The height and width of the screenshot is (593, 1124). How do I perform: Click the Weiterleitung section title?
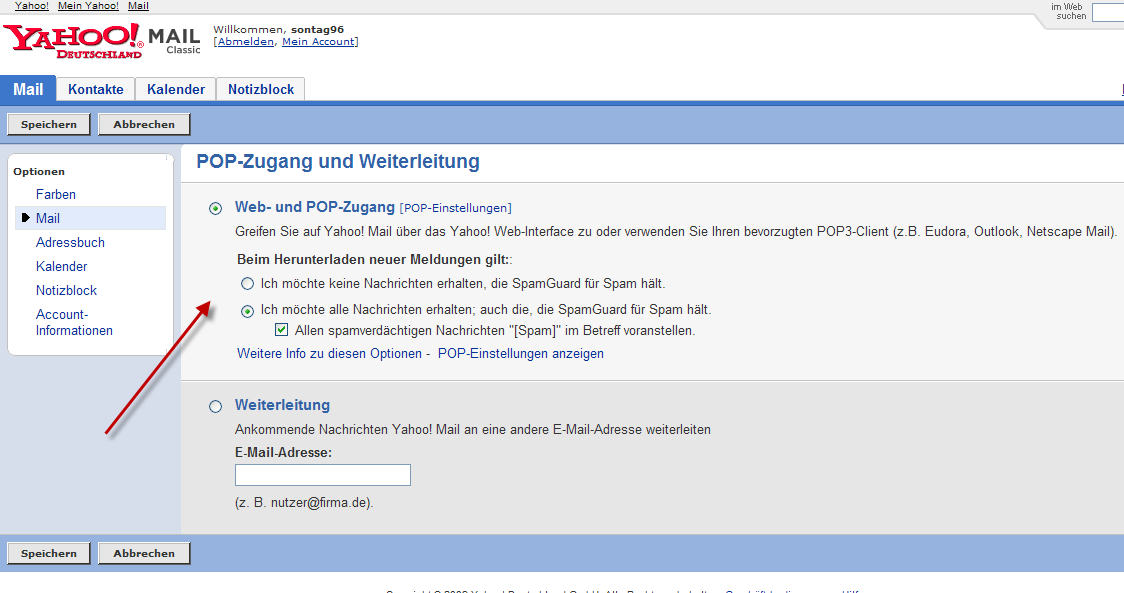tap(282, 405)
